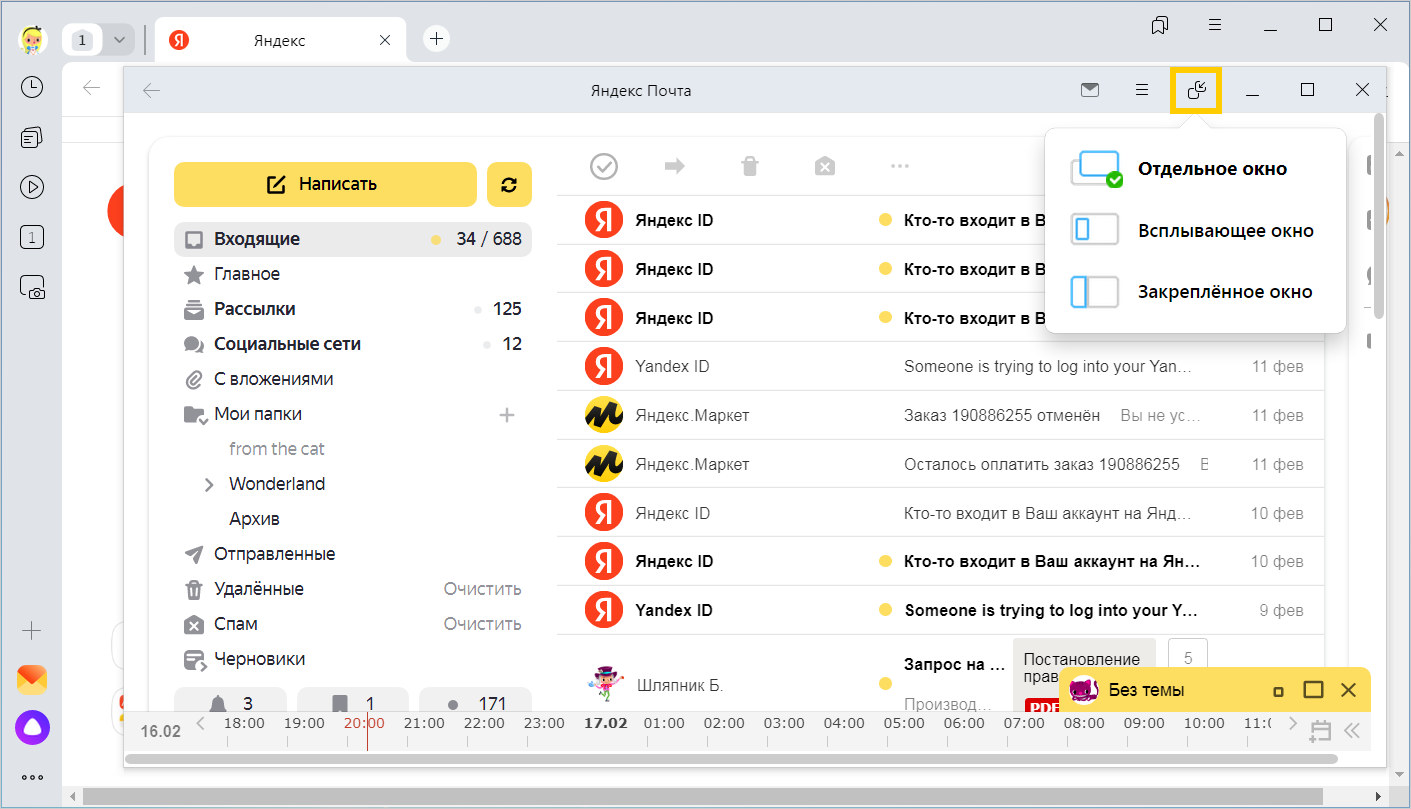The height and width of the screenshot is (809, 1411).
Task: Select all messages with checkmark circle
Action: [604, 166]
